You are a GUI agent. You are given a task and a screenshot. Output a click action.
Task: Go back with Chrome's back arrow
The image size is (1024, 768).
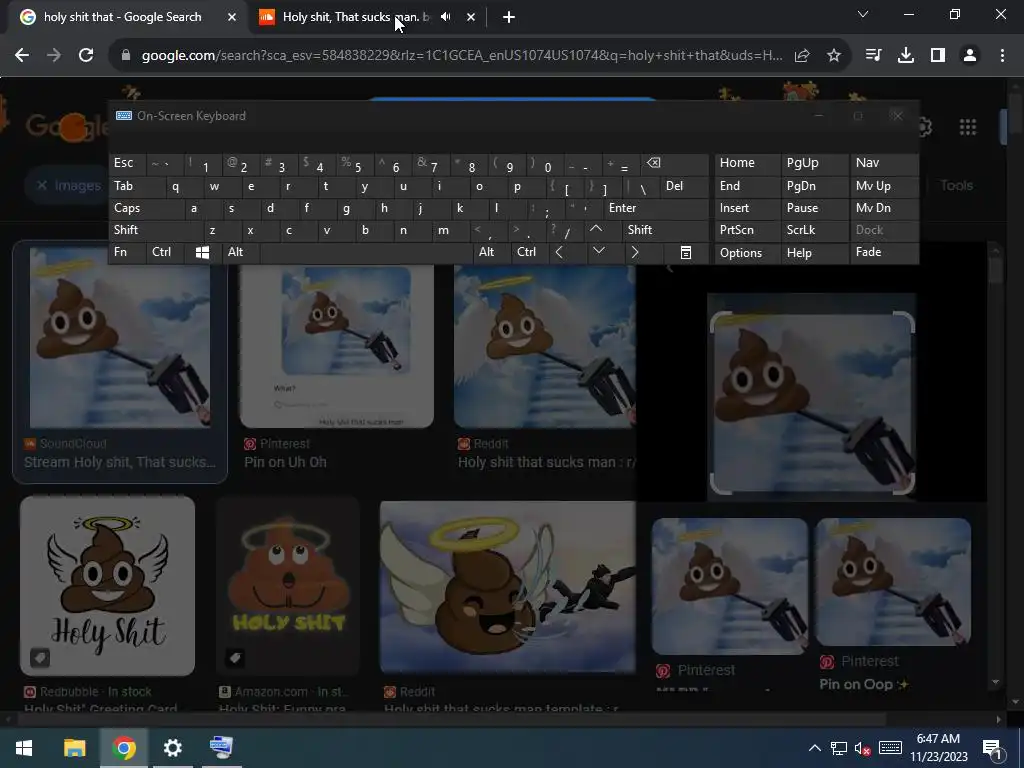22,56
